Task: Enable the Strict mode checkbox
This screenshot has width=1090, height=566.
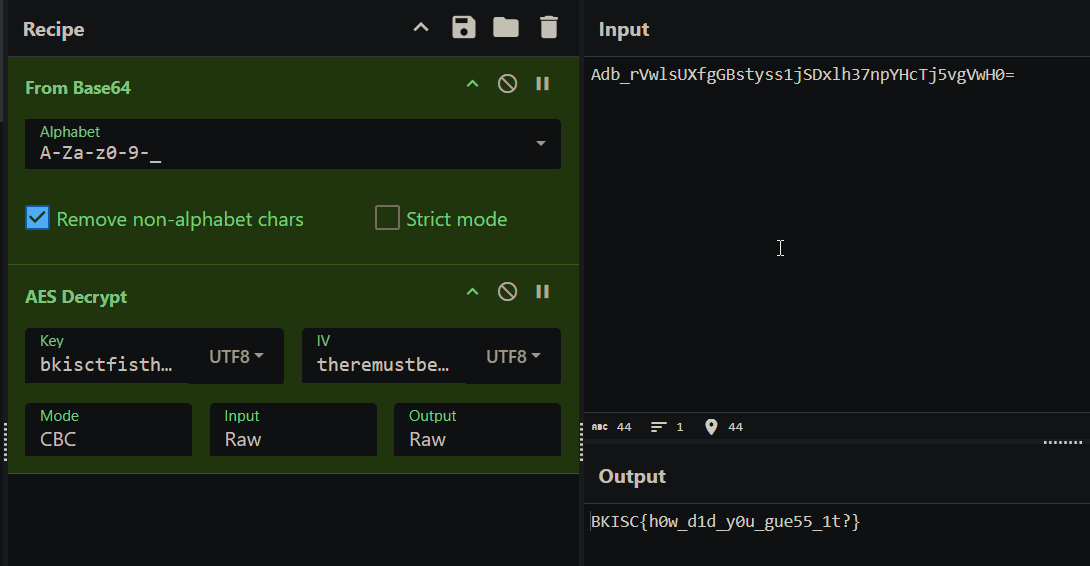Action: coord(387,218)
